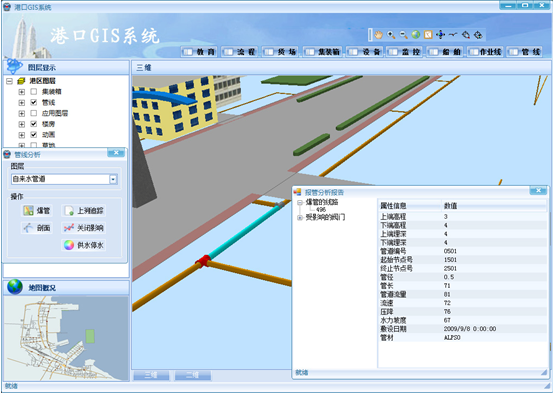Click the 上溯追踪 upstream trace button

pyautogui.click(x=84, y=211)
